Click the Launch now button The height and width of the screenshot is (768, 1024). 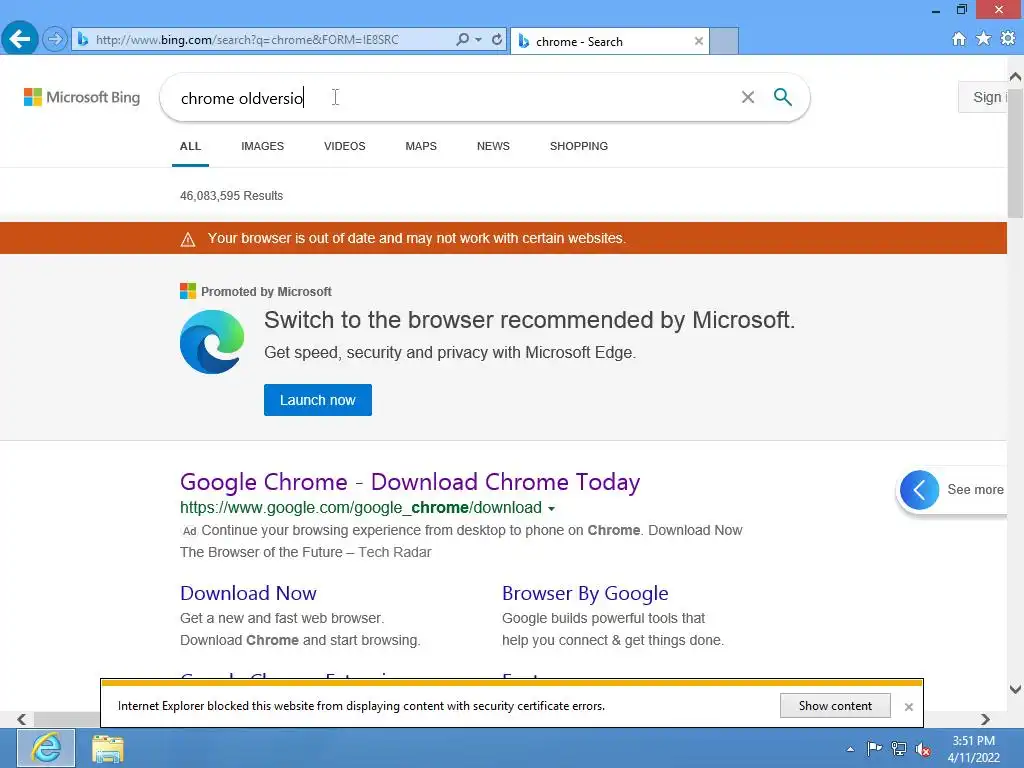pyautogui.click(x=318, y=400)
